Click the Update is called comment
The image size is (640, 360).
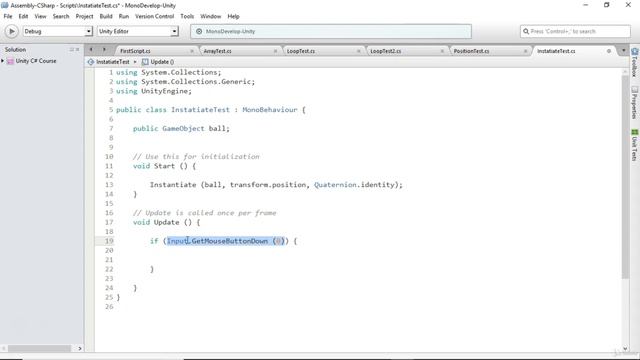204,213
